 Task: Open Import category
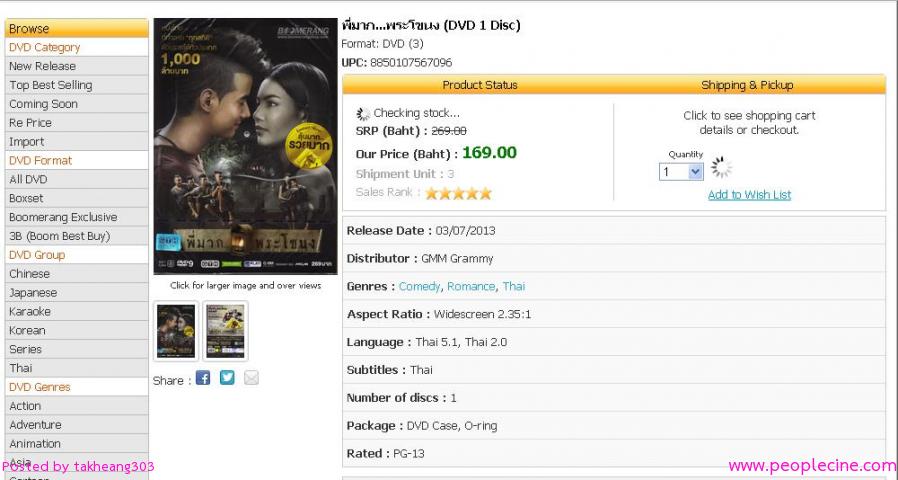click(77, 141)
